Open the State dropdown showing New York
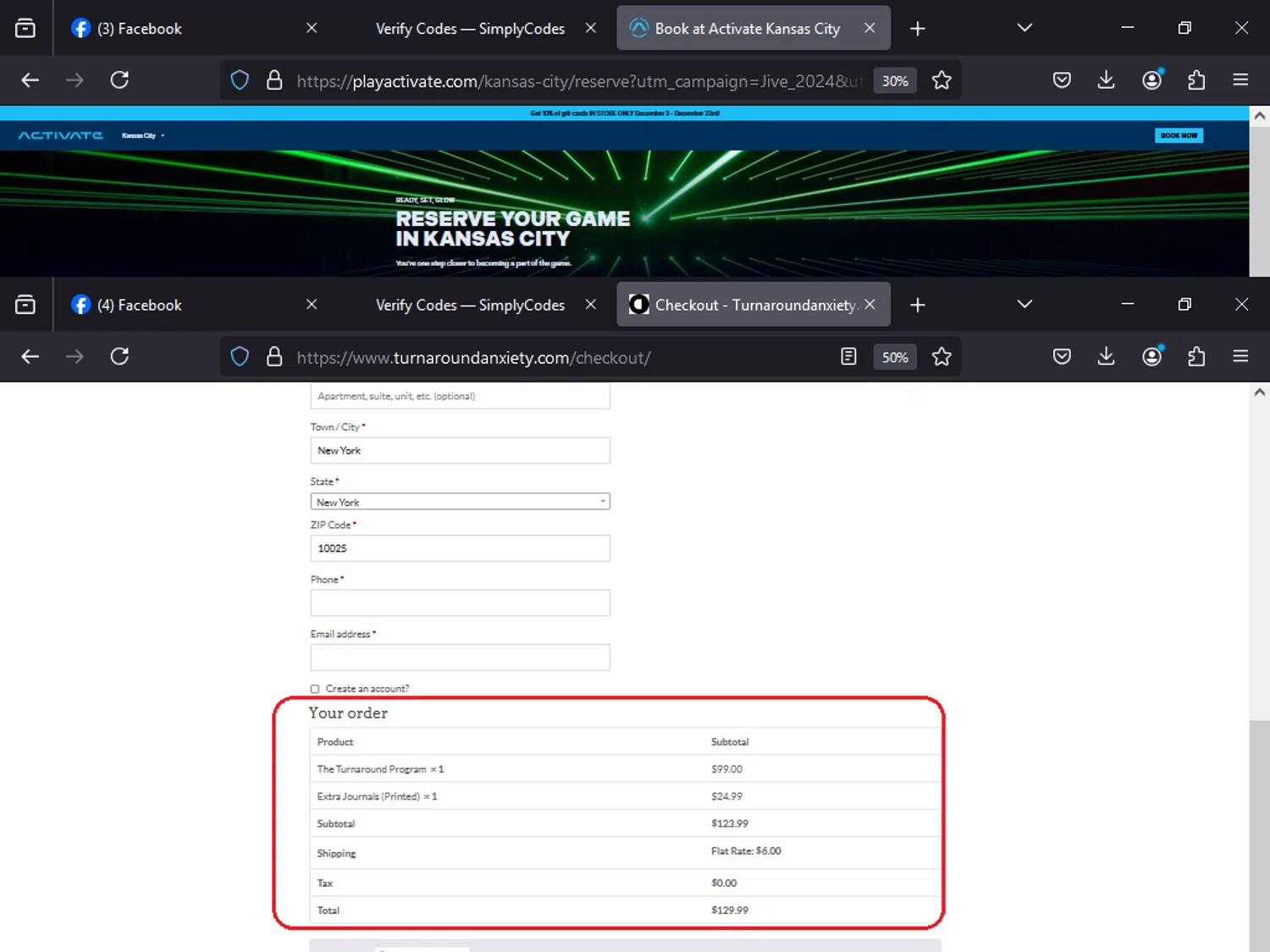 460,502
